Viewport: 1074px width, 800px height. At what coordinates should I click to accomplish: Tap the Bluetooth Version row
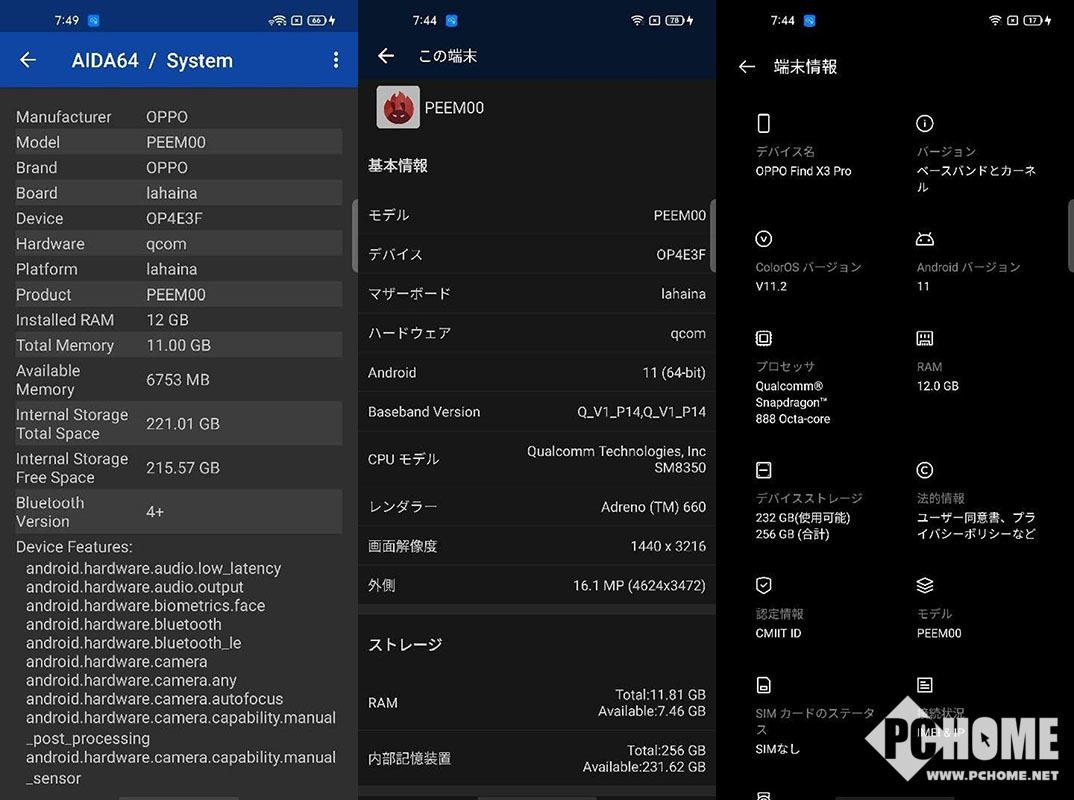click(x=178, y=512)
